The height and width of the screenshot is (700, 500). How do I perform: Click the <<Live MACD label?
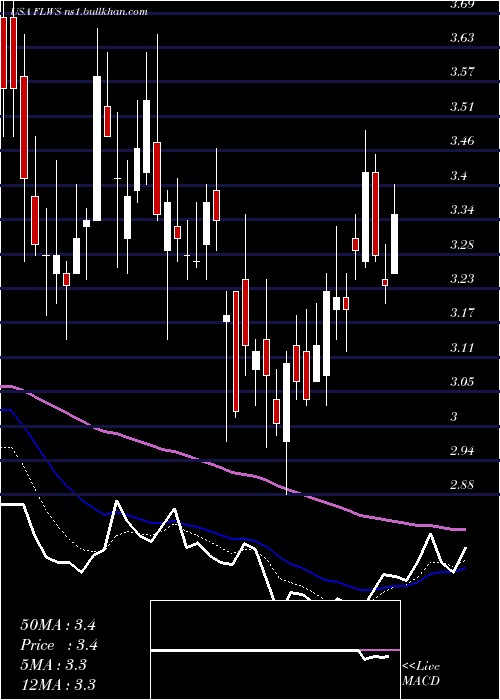pos(421,674)
